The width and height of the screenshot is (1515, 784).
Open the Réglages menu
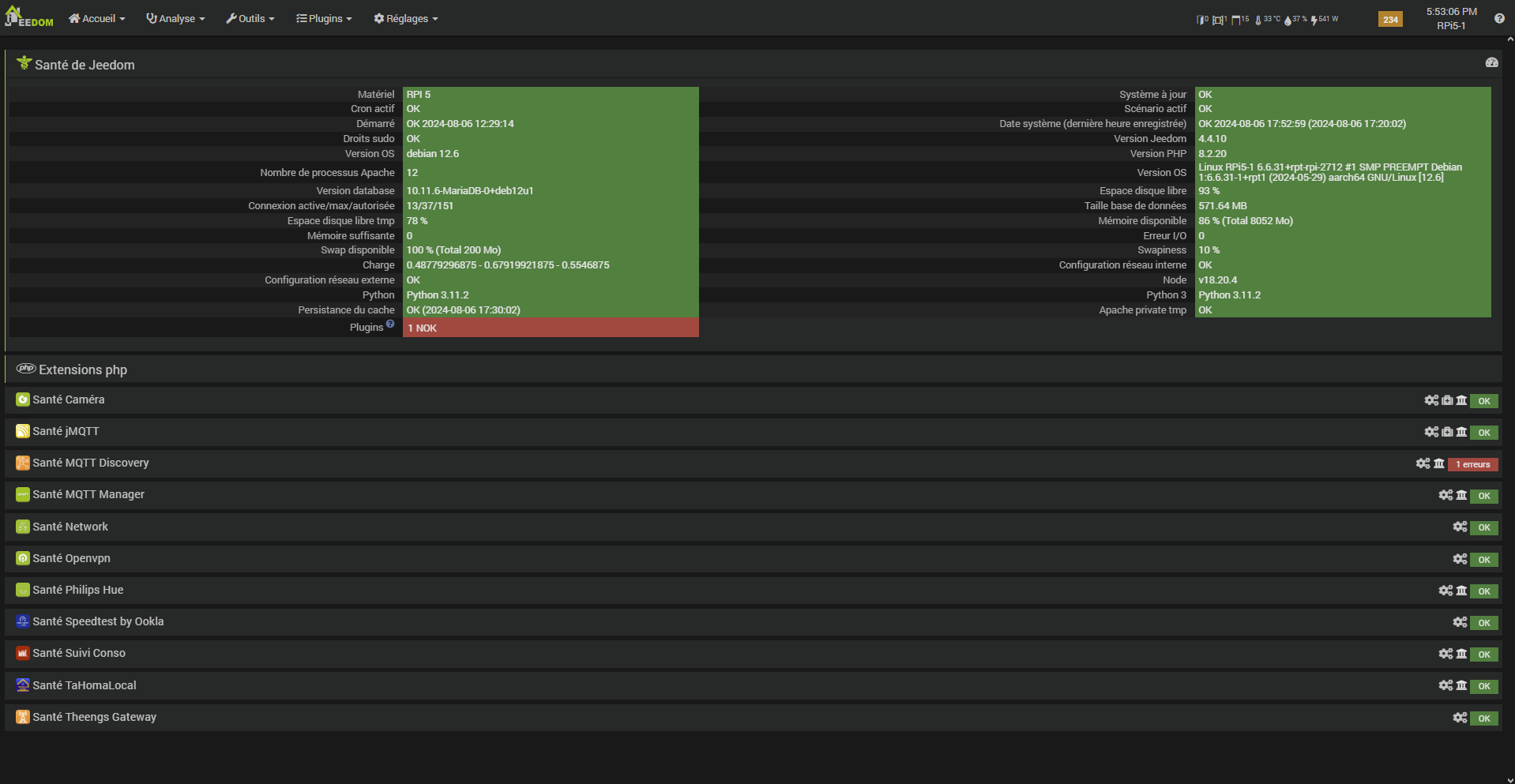[x=406, y=18]
